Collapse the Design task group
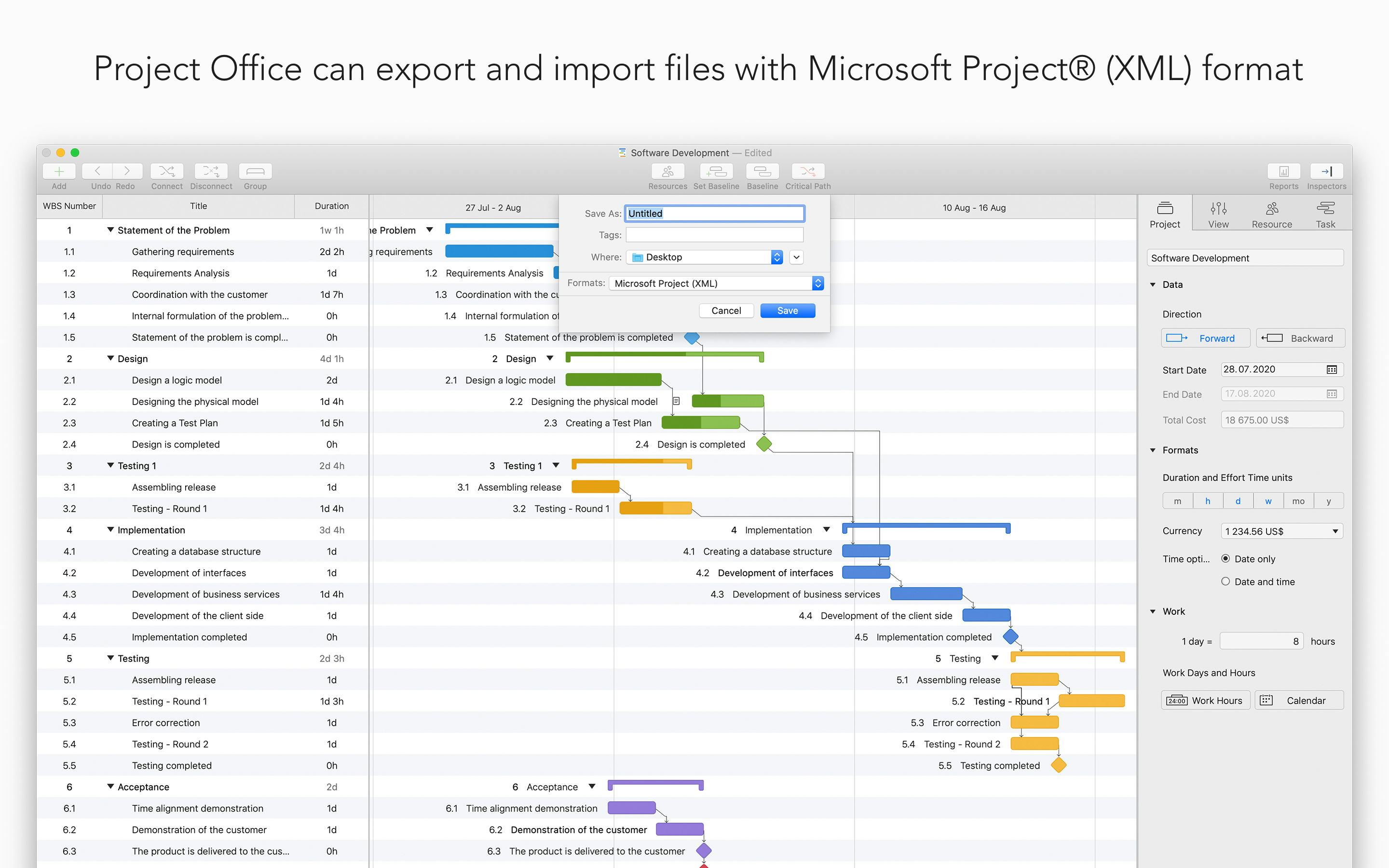Image resolution: width=1389 pixels, height=868 pixels. (110, 358)
